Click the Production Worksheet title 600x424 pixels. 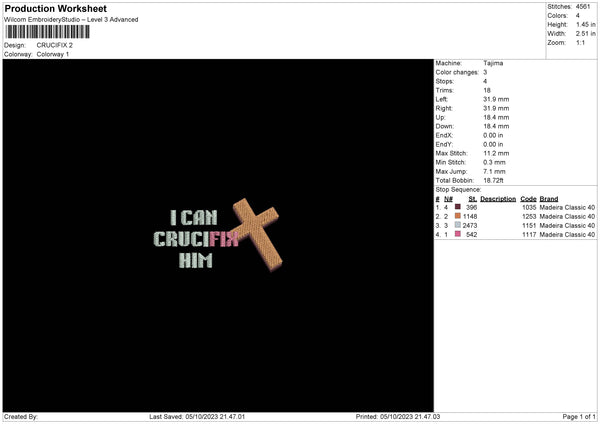55,9
